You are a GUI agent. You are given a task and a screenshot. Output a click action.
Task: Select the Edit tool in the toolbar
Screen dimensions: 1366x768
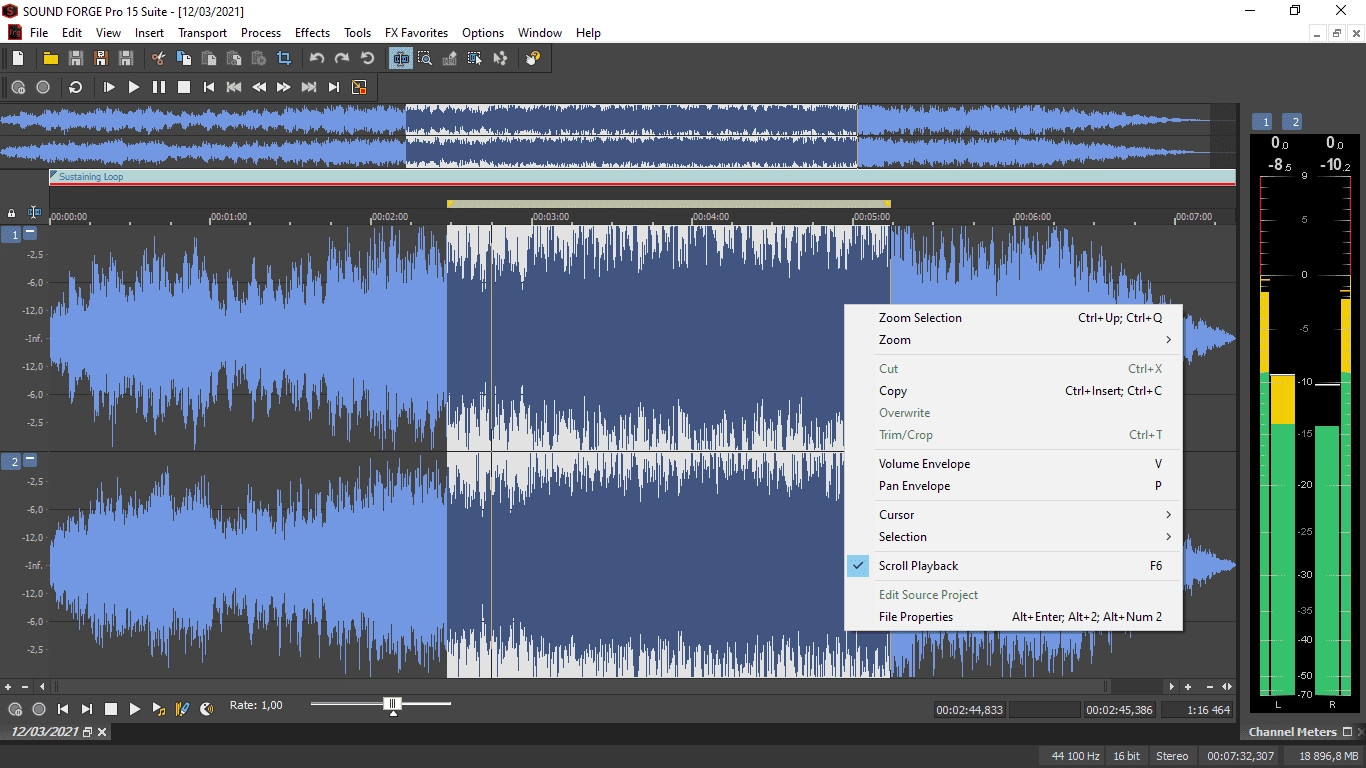click(x=400, y=59)
